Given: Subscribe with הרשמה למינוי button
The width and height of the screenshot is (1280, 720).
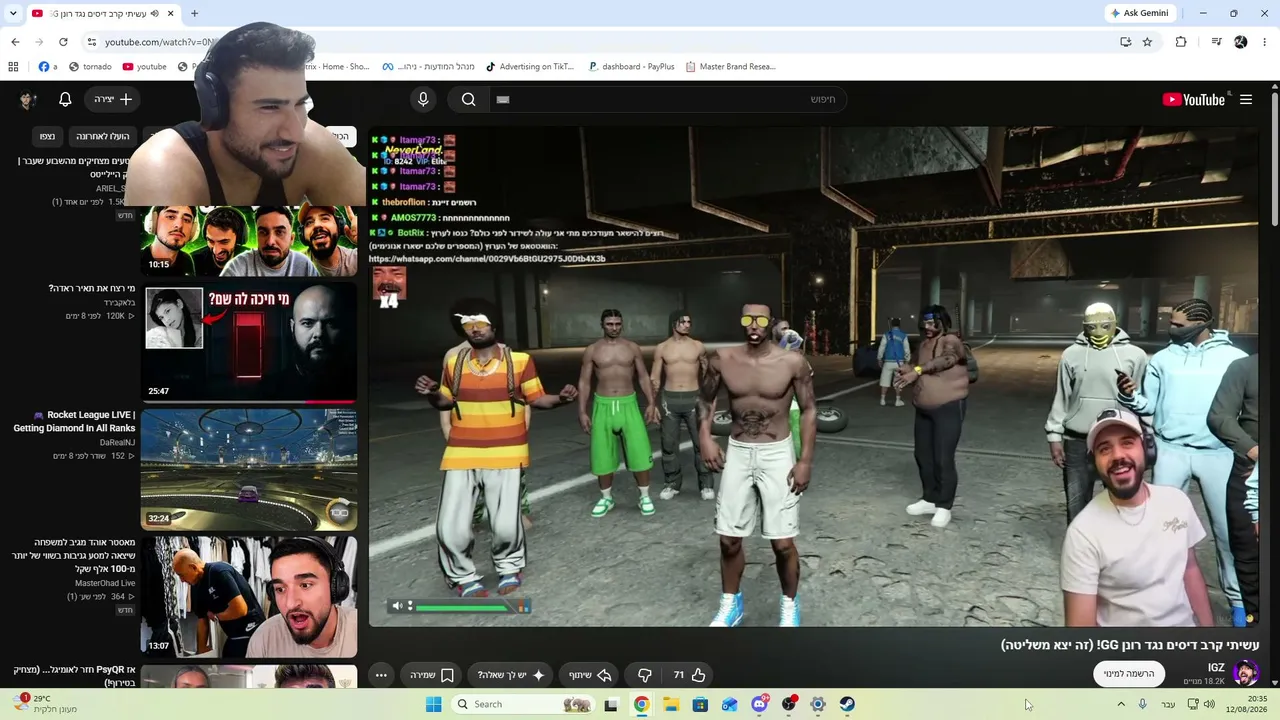Looking at the screenshot, I should pyautogui.click(x=1129, y=673).
